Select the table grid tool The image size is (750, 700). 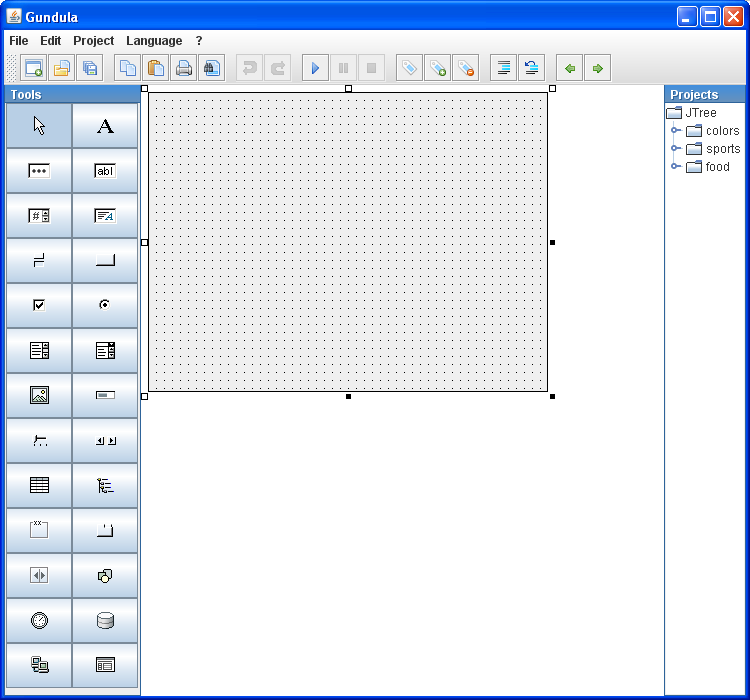[x=39, y=485]
